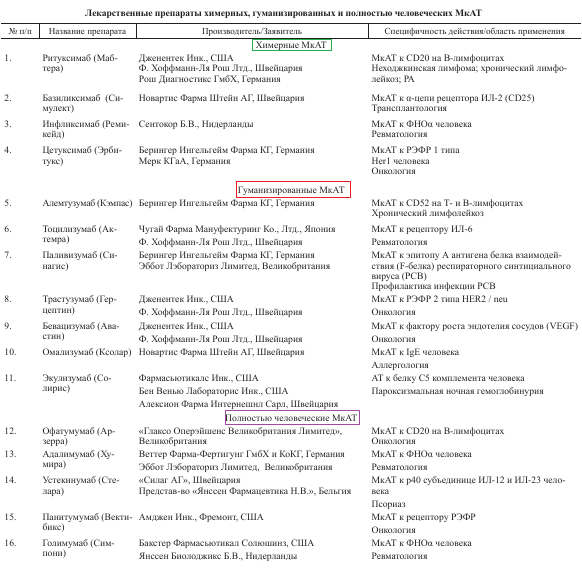The image size is (582, 571).
Task: Click 'МкАТ к α-цепи рецептора ИЛ-2 (CD25)'
Action: (453, 98)
